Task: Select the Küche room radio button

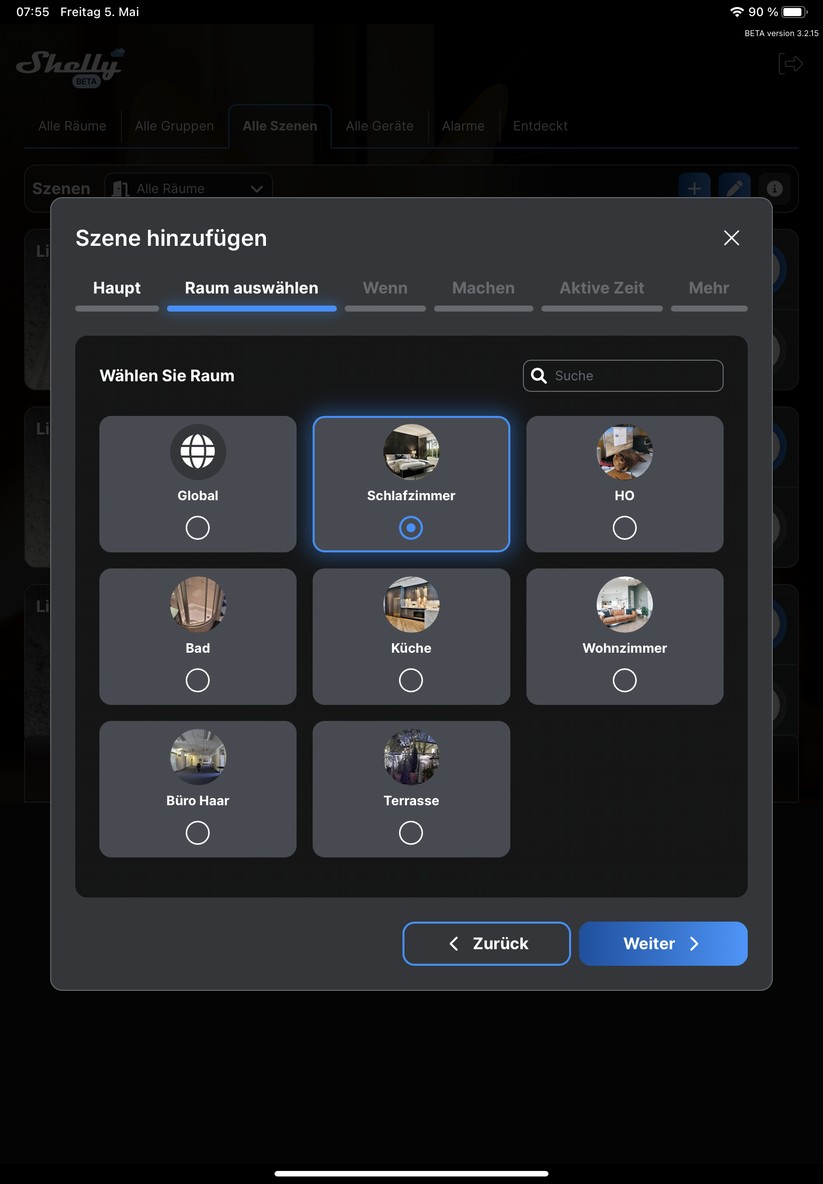Action: point(411,680)
